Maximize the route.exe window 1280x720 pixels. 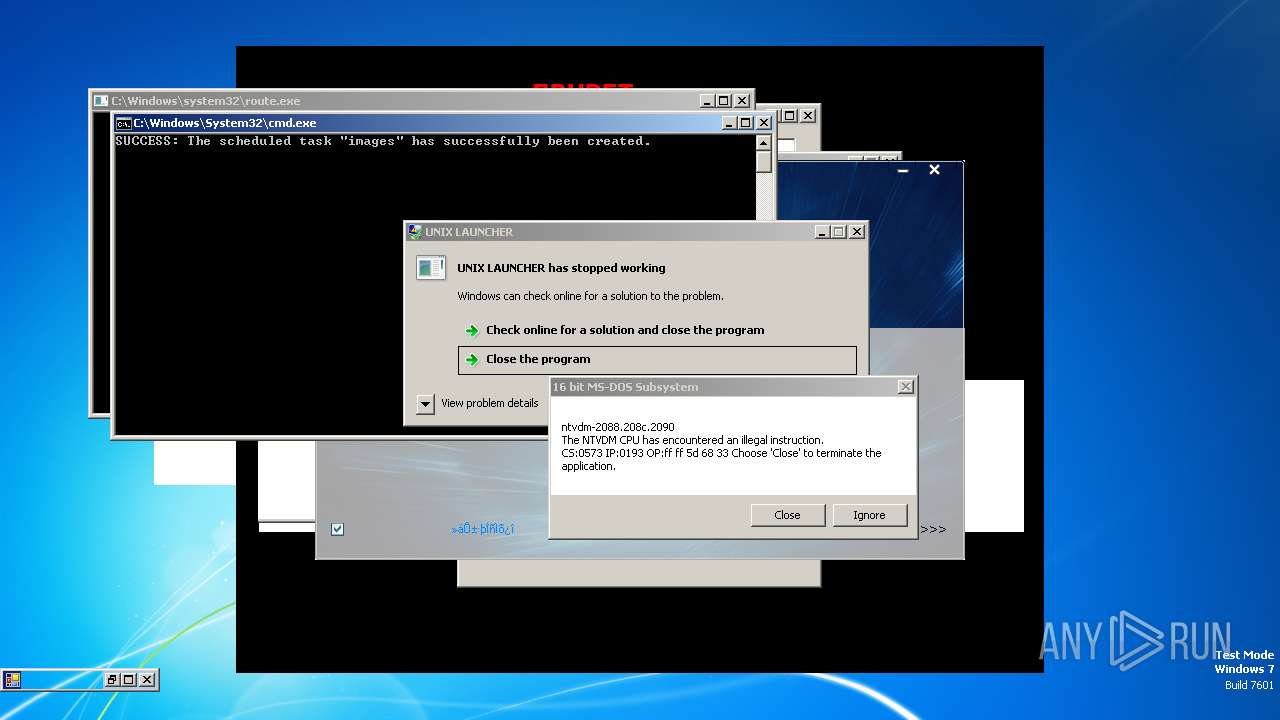tap(724, 101)
